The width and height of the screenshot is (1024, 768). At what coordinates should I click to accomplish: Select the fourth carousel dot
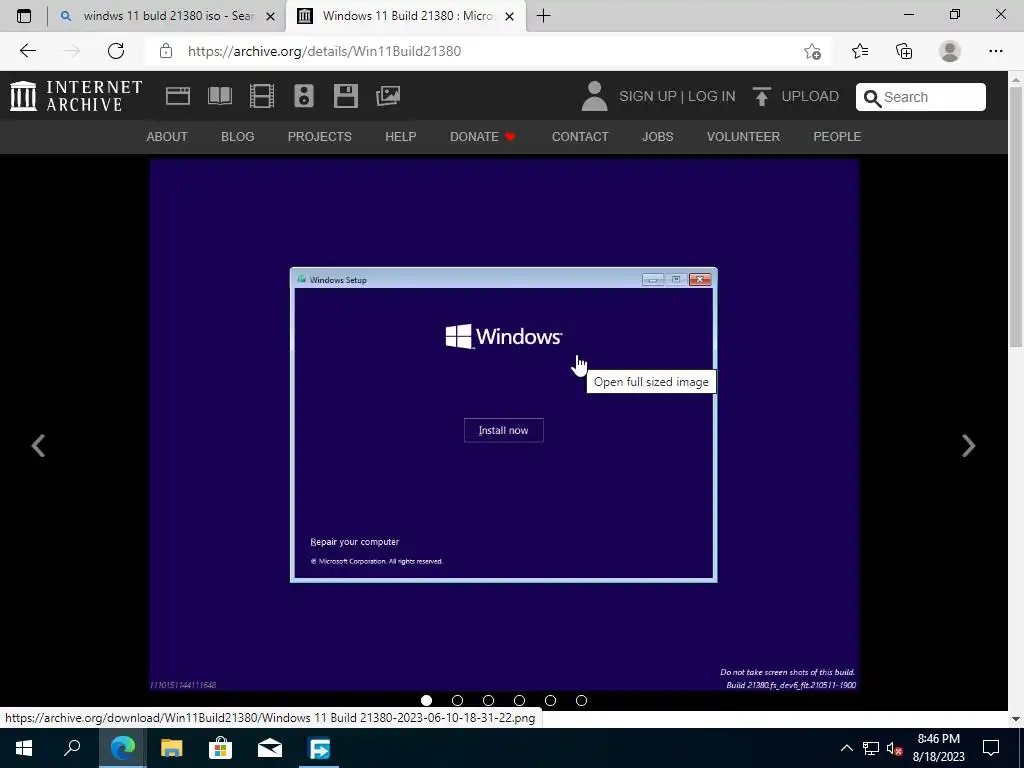click(x=519, y=700)
